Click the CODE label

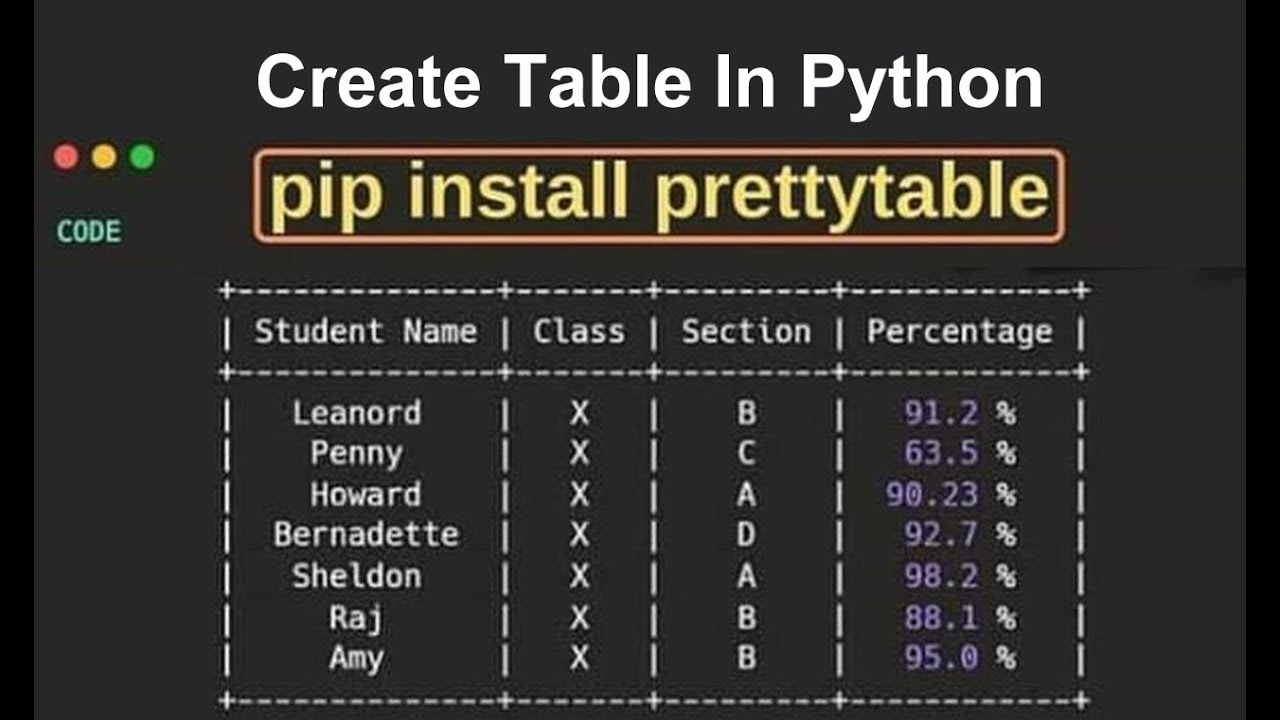88,232
